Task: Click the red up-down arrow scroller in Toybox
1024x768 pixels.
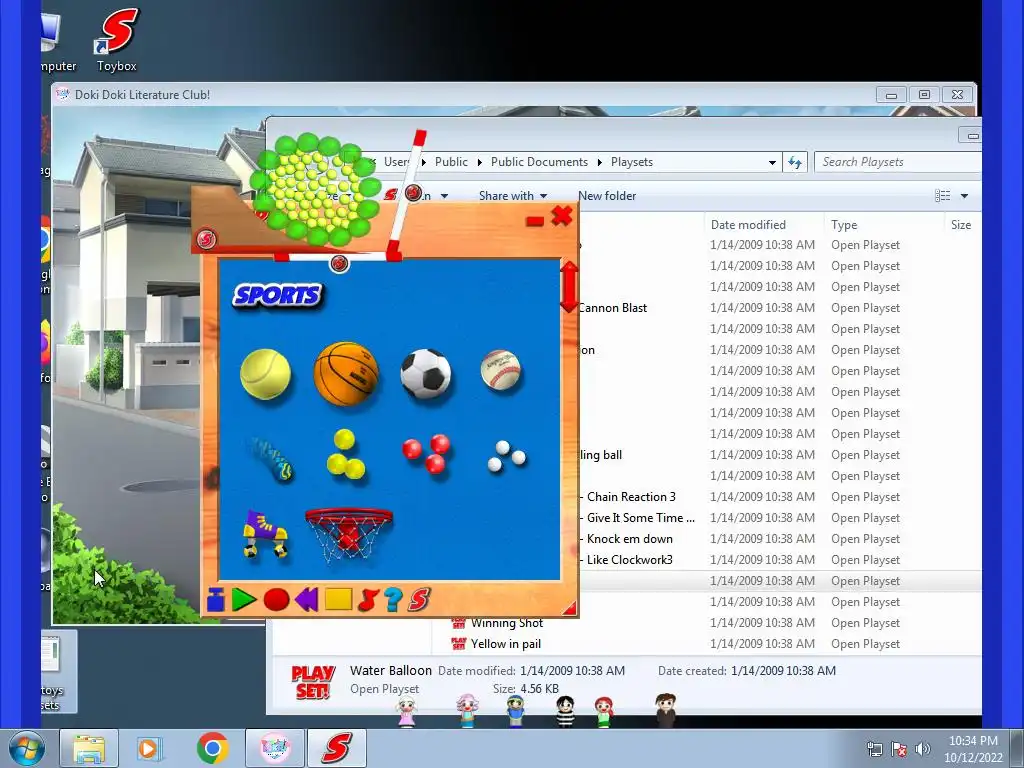Action: (569, 287)
